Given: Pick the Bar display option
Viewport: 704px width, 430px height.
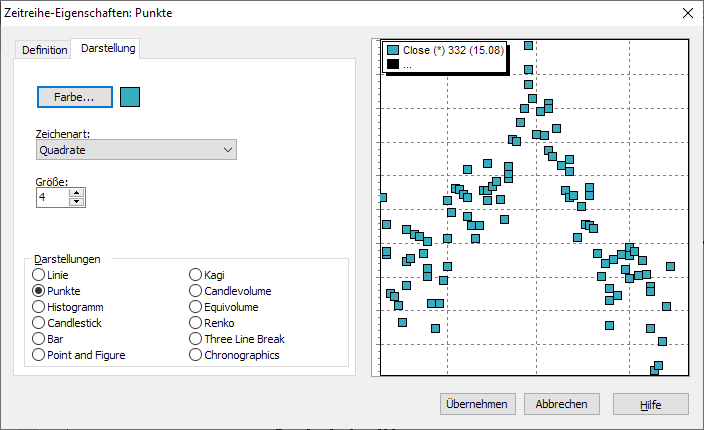Looking at the screenshot, I should point(39,339).
